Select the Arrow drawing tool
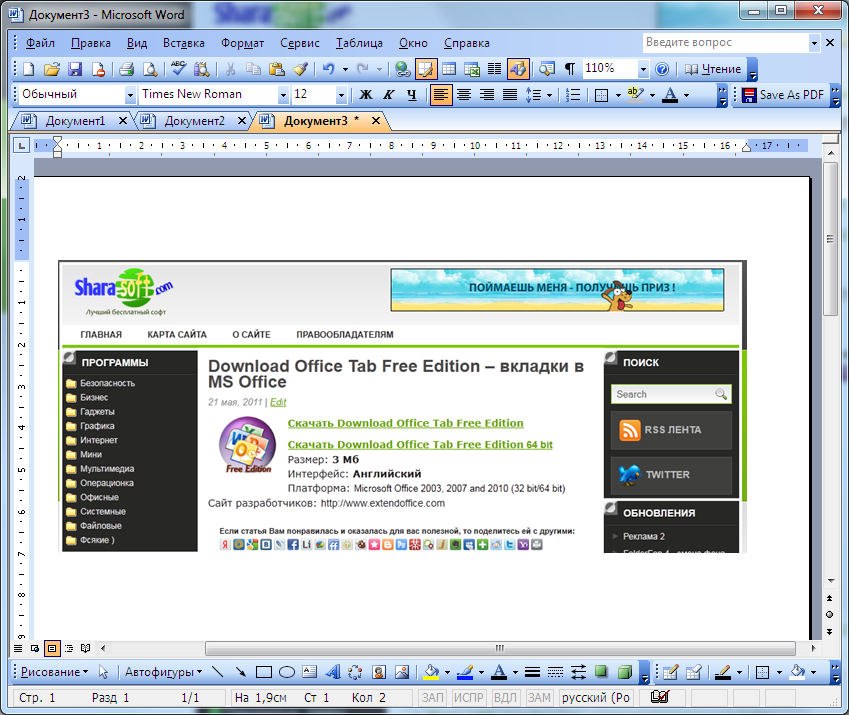The height and width of the screenshot is (715, 849). pos(241,672)
